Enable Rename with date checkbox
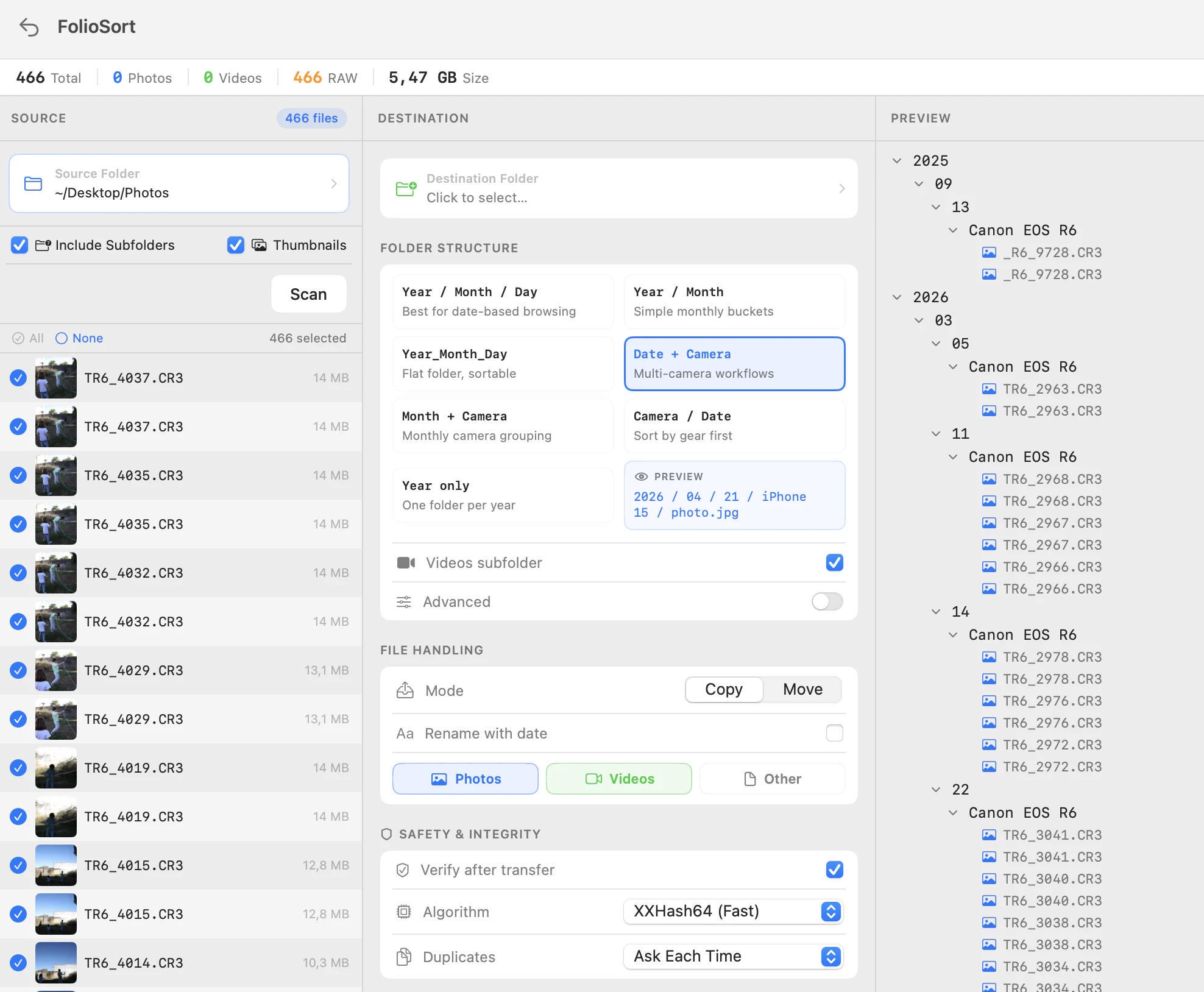Viewport: 1204px width, 992px height. click(835, 733)
